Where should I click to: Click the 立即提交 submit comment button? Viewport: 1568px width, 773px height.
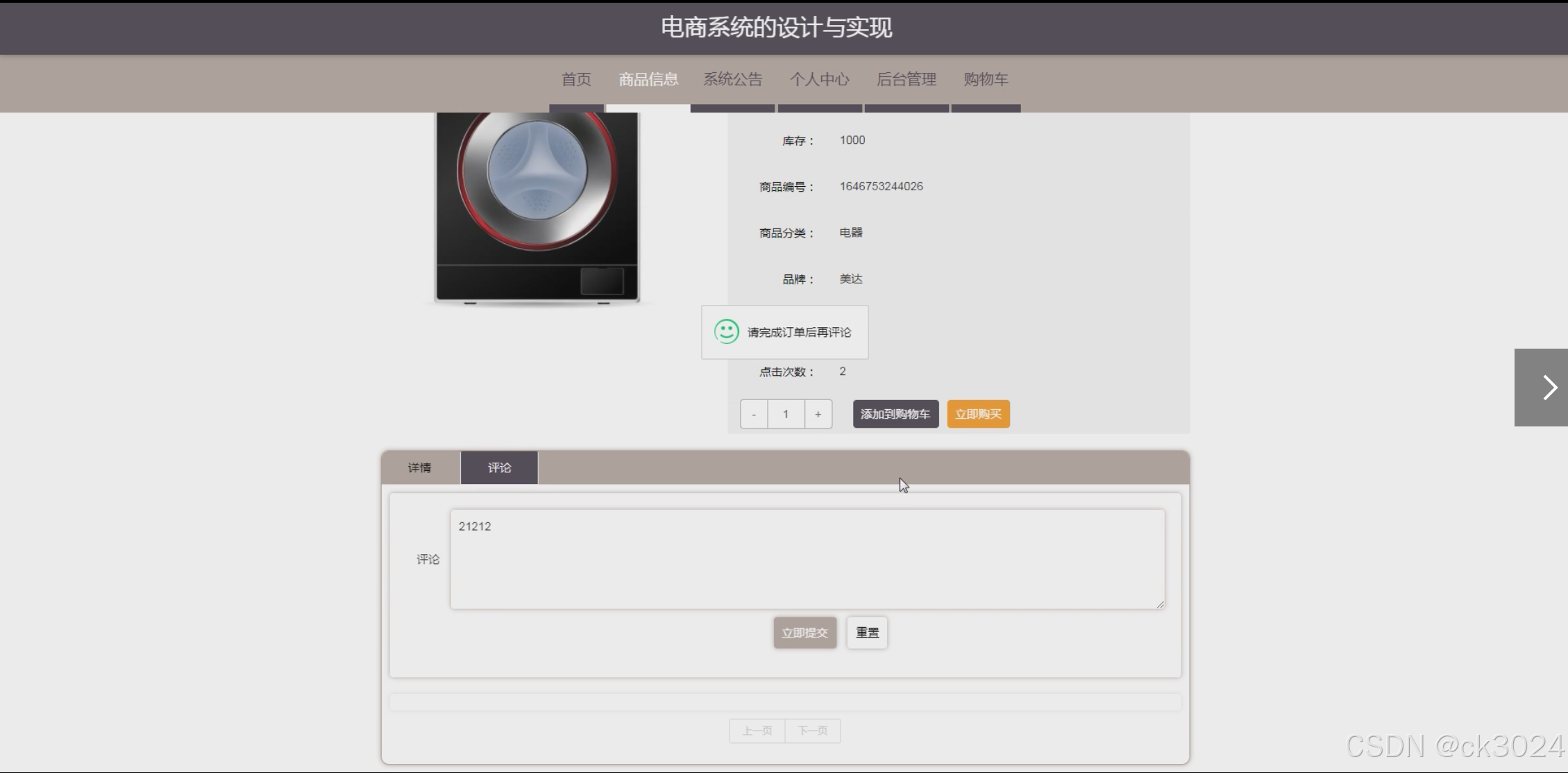tap(804, 632)
